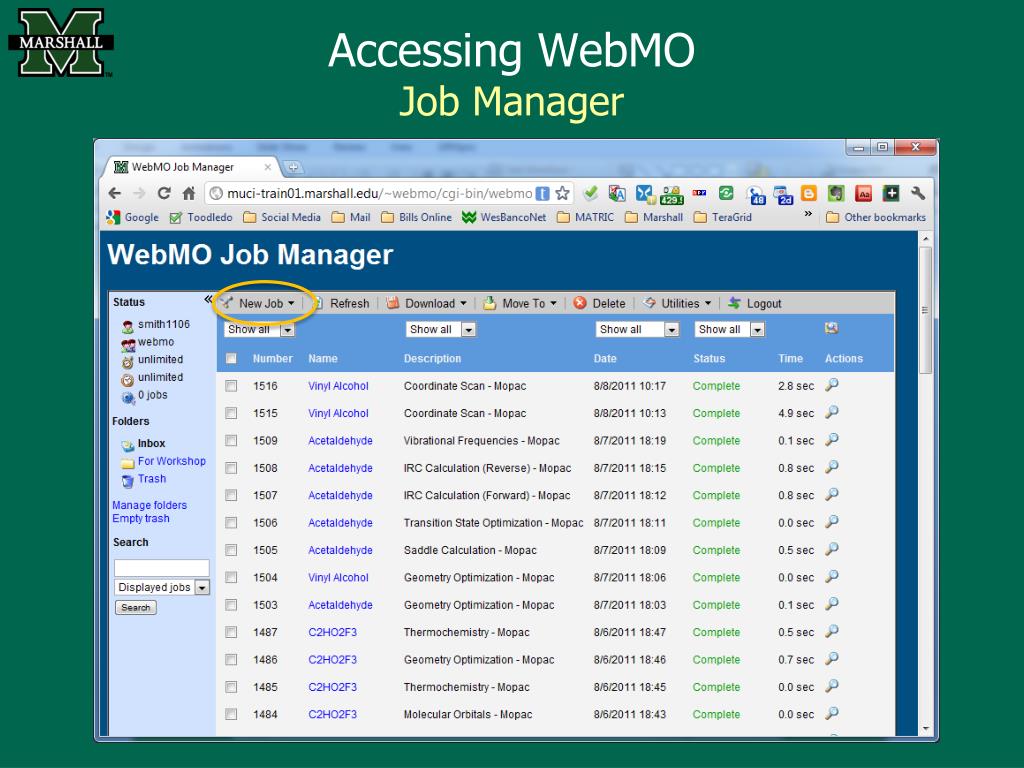The width and height of the screenshot is (1024, 768).
Task: Open the Utilities dropdown menu
Action: click(x=678, y=303)
